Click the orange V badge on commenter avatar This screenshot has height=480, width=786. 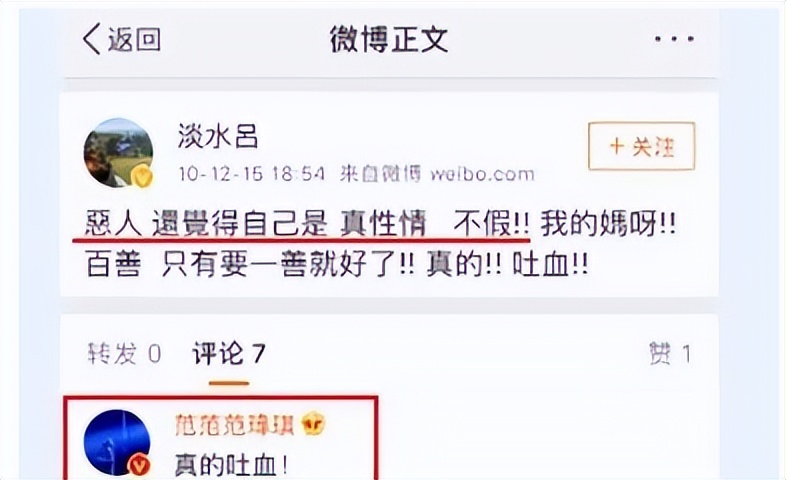click(139, 466)
